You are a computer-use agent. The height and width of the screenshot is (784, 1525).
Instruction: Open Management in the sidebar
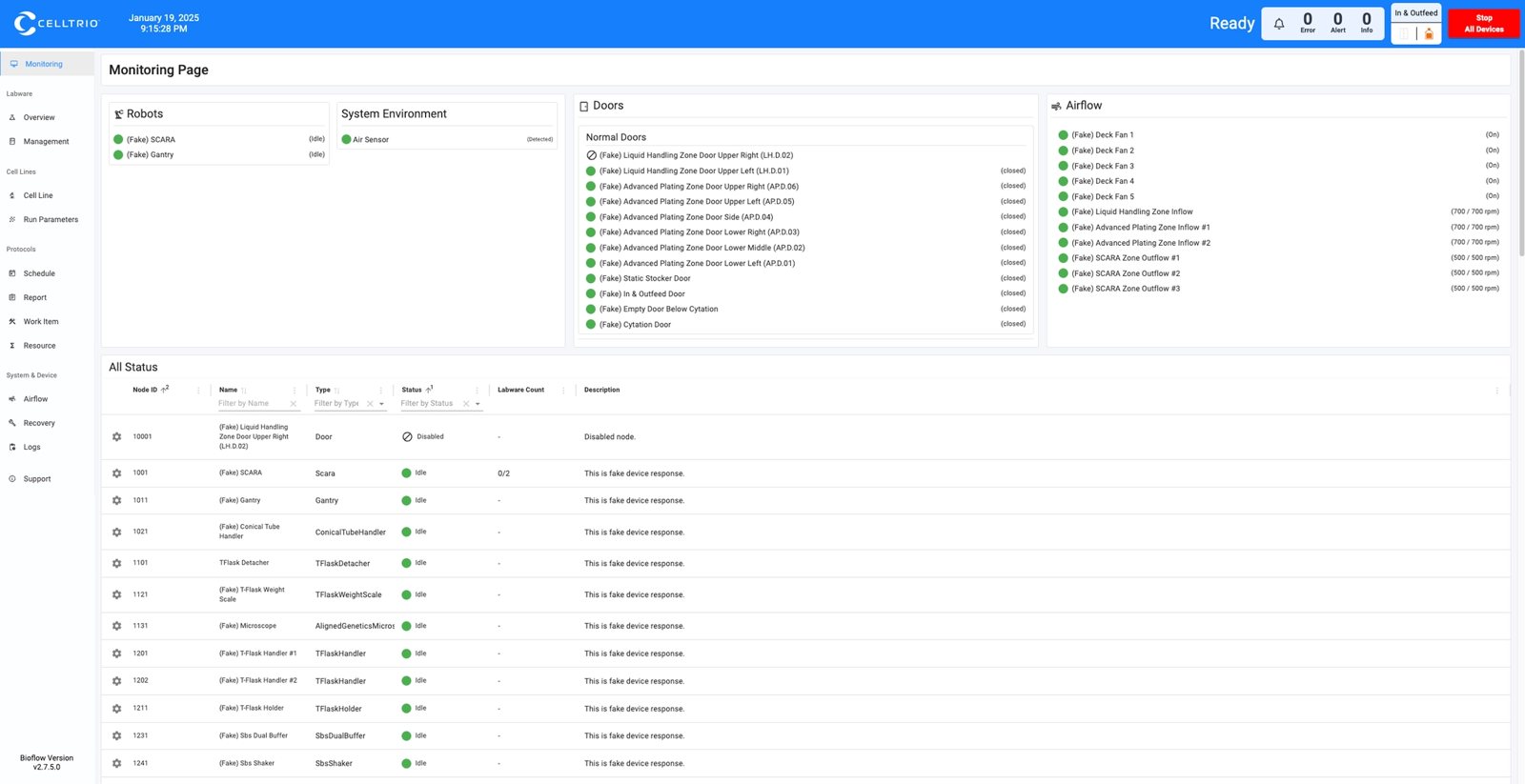(46, 142)
